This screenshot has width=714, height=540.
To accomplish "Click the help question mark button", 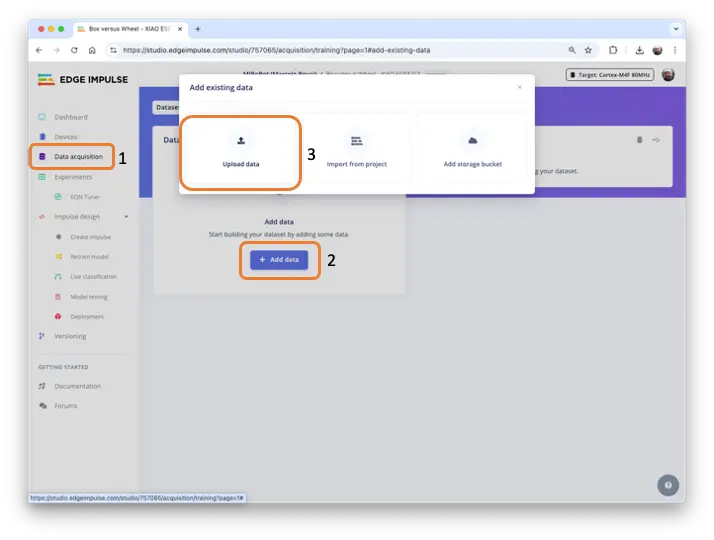I will [667, 485].
